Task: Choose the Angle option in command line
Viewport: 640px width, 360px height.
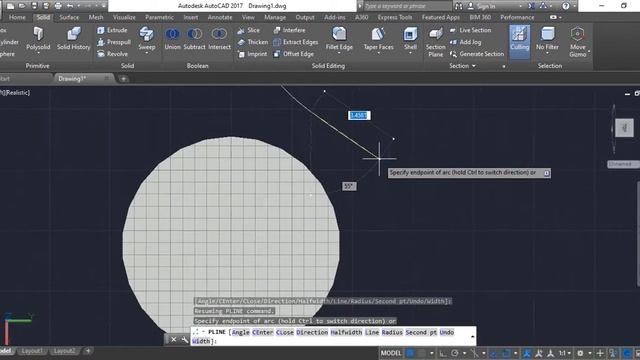Action: pyautogui.click(x=241, y=332)
